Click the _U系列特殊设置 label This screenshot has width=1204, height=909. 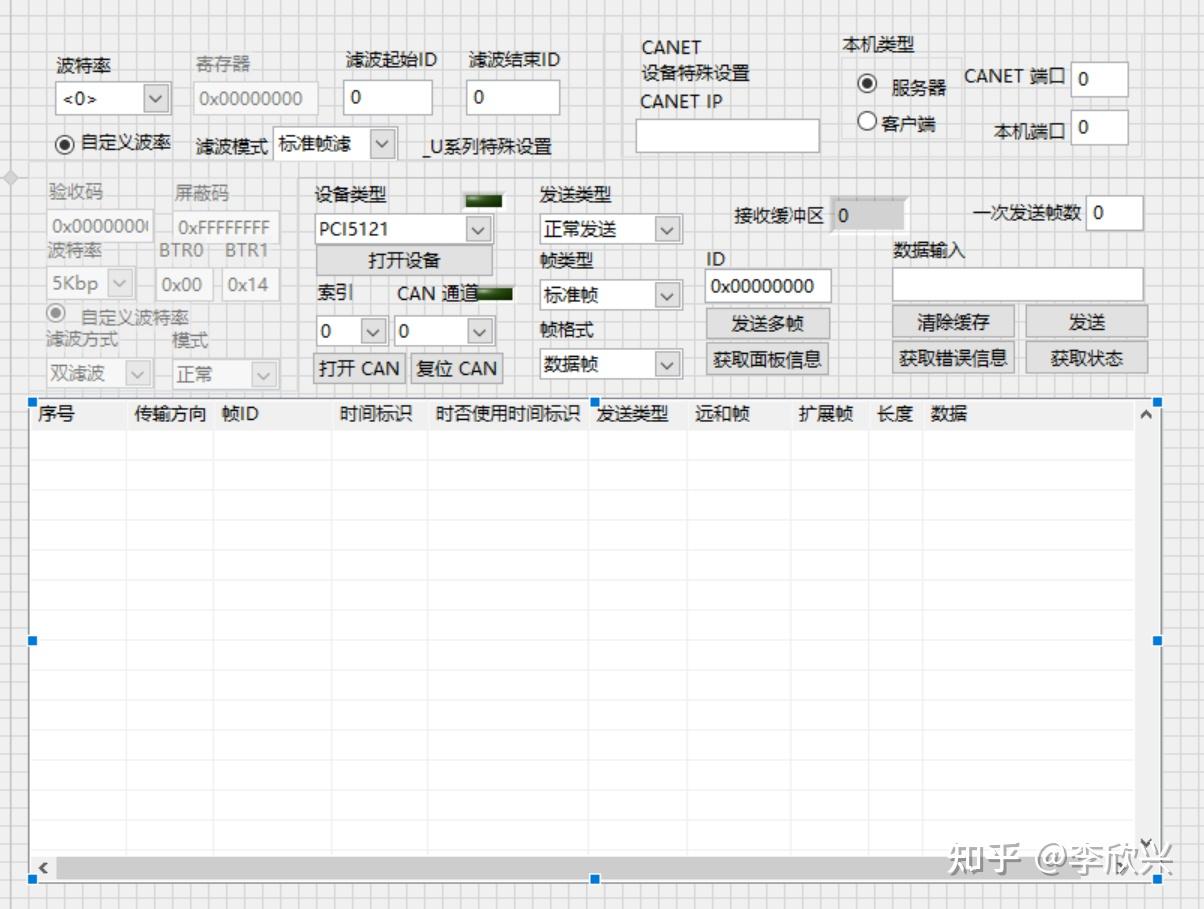click(x=487, y=147)
